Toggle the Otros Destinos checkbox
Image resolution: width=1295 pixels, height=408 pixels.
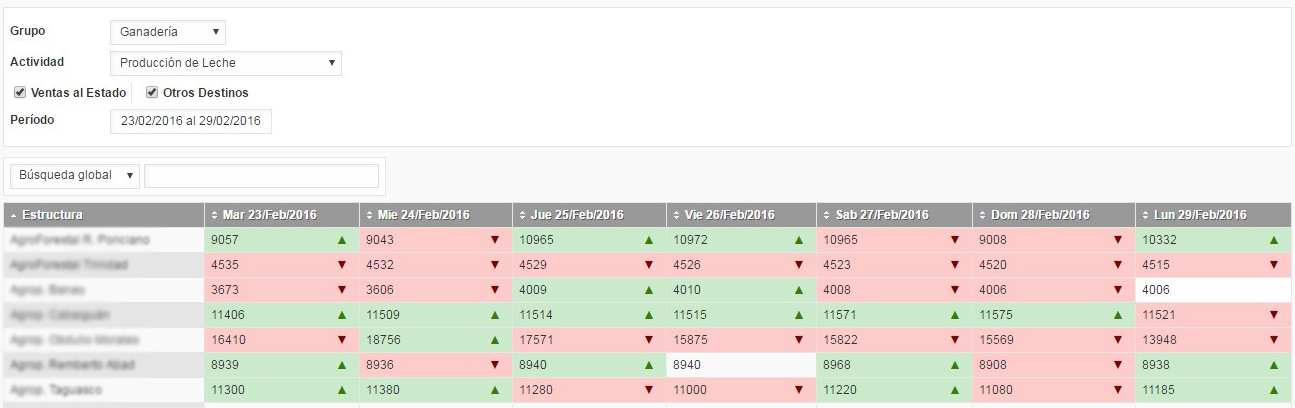pyautogui.click(x=152, y=93)
